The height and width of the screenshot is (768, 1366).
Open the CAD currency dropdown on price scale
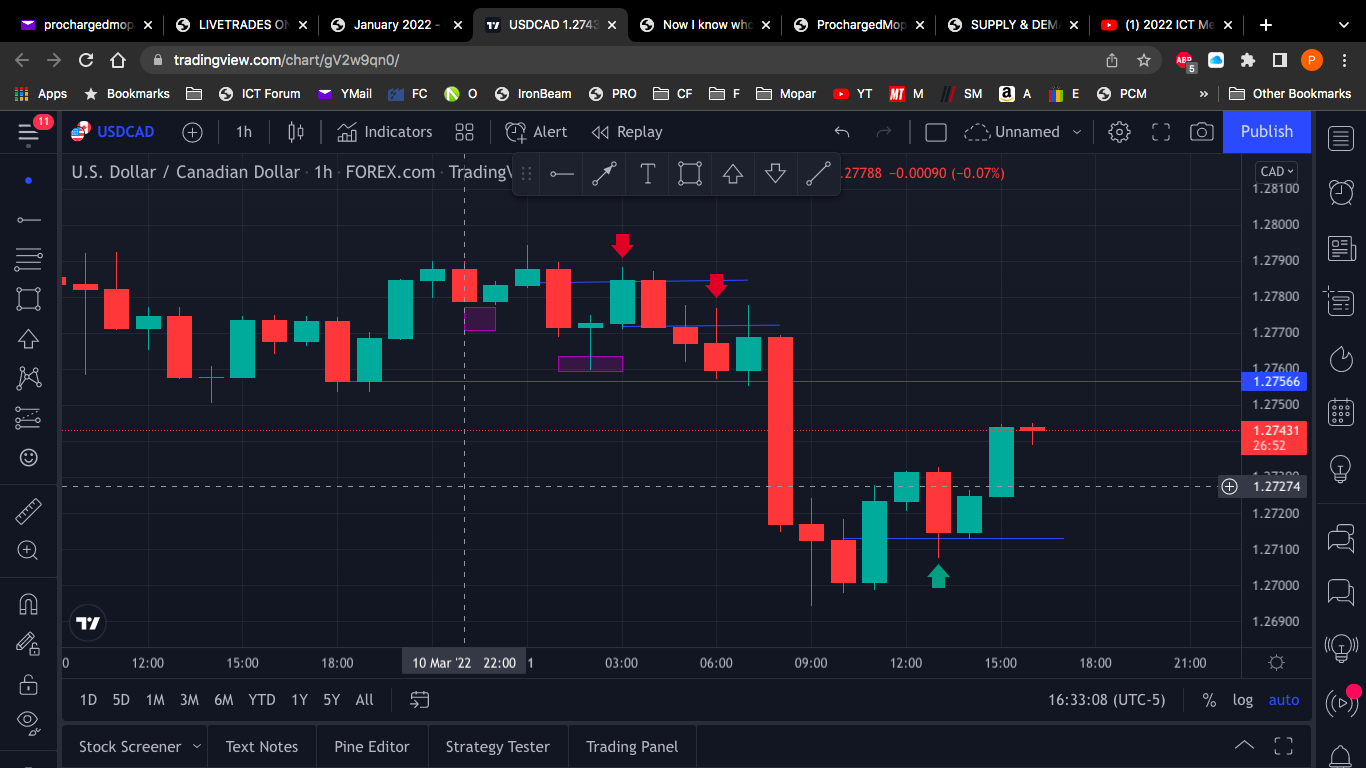tap(1277, 171)
